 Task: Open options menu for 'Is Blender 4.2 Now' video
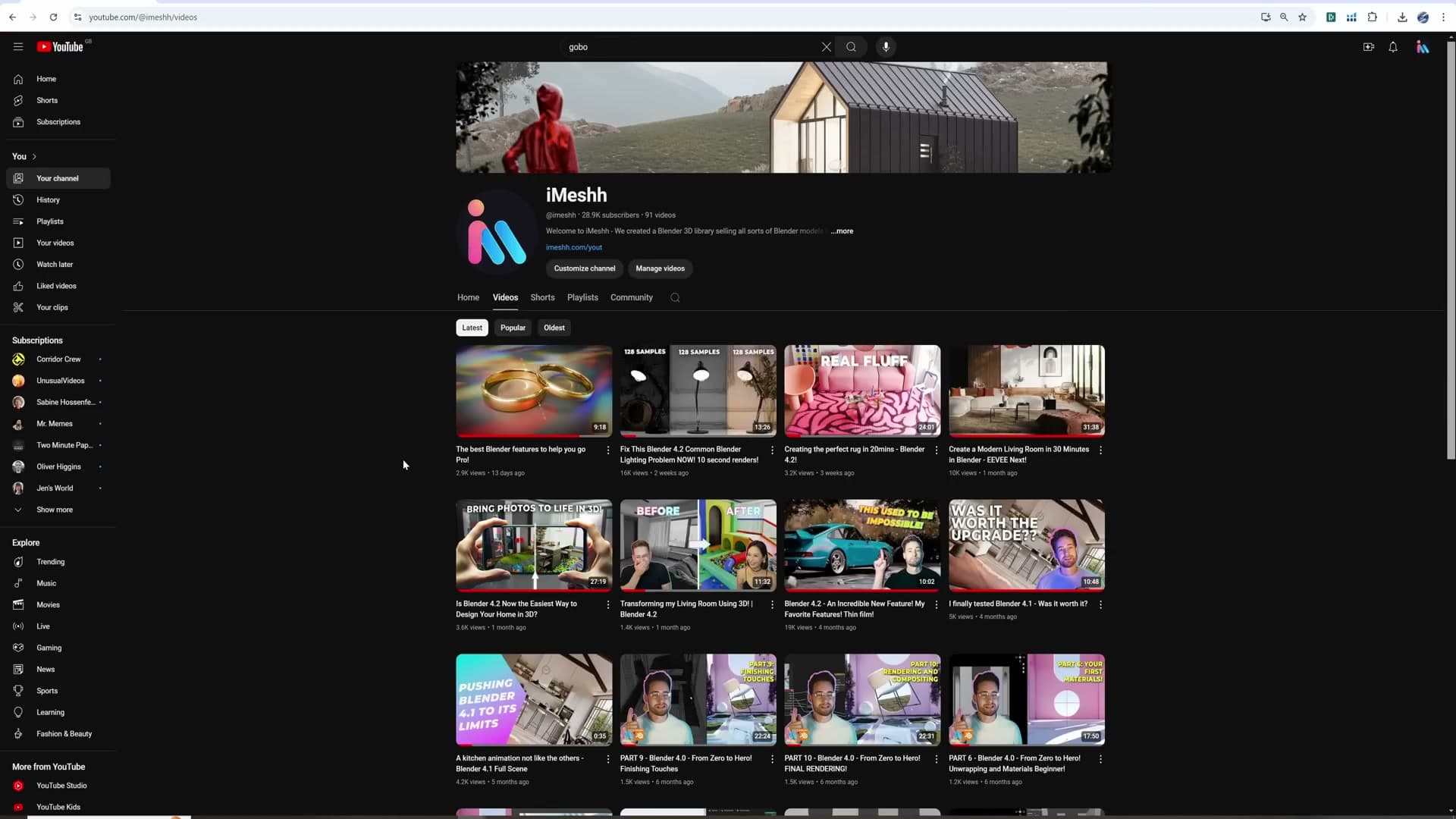click(608, 605)
